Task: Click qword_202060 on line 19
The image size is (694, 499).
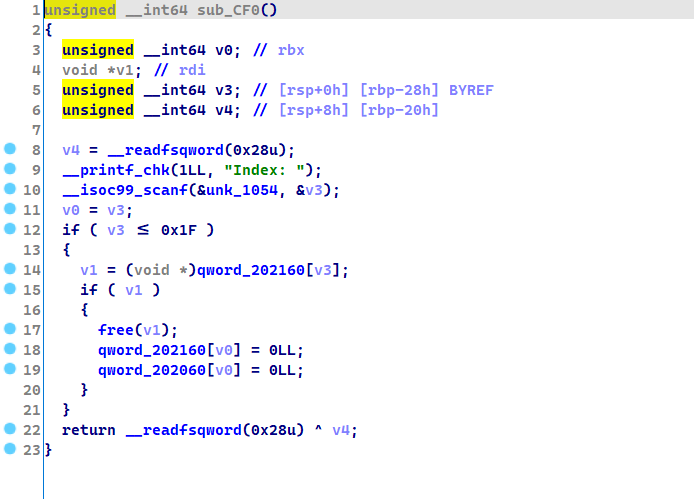Action: coord(152,370)
